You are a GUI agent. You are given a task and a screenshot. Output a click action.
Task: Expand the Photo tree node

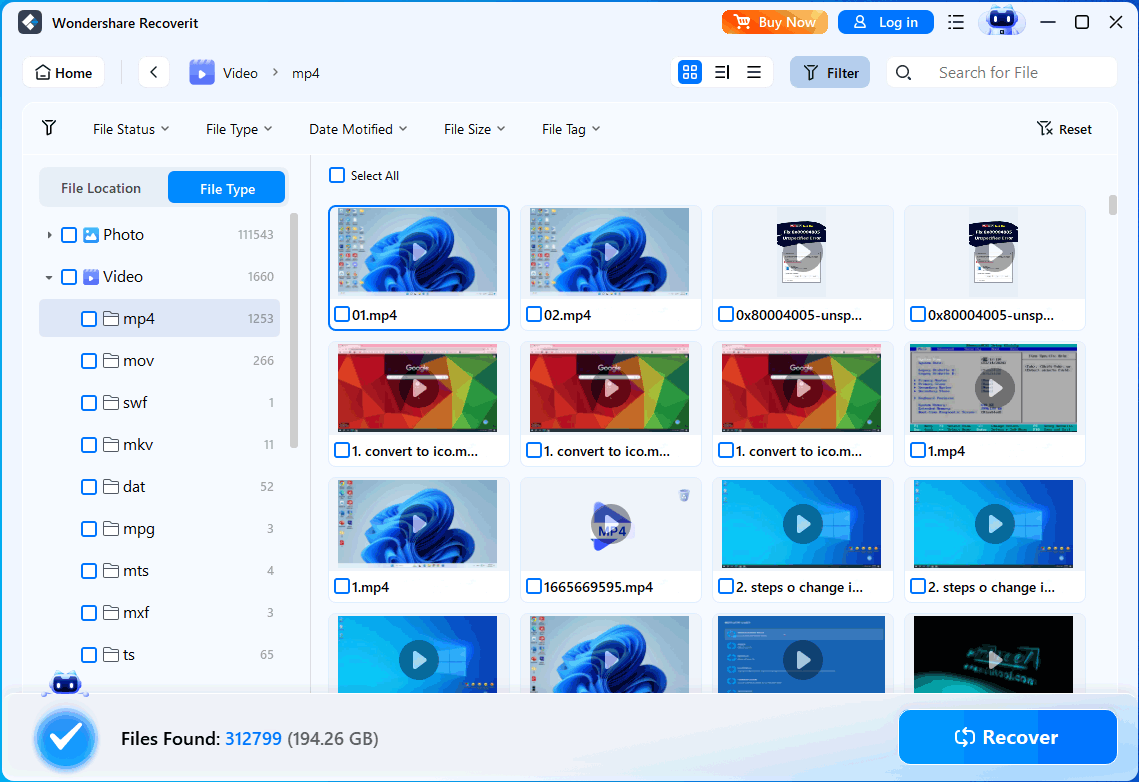(49, 235)
